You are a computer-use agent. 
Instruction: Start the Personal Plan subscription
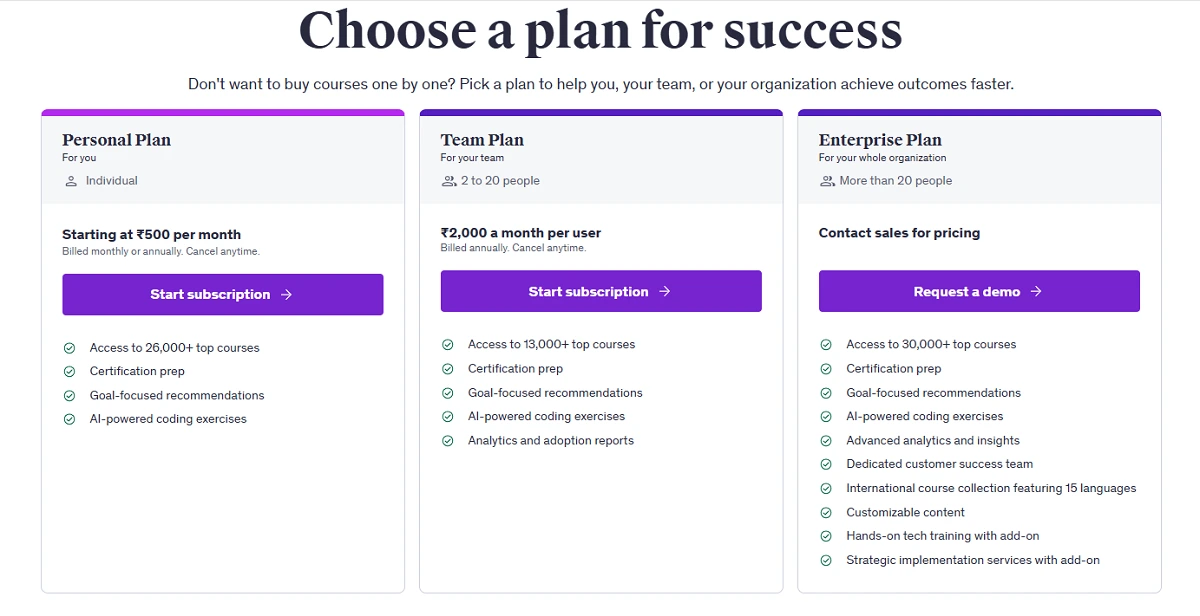point(223,295)
